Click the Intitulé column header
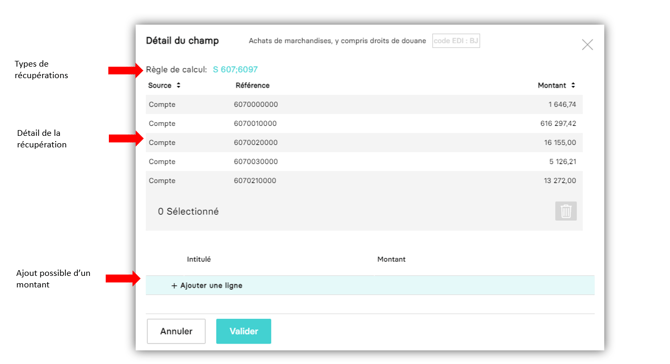 pyautogui.click(x=199, y=259)
